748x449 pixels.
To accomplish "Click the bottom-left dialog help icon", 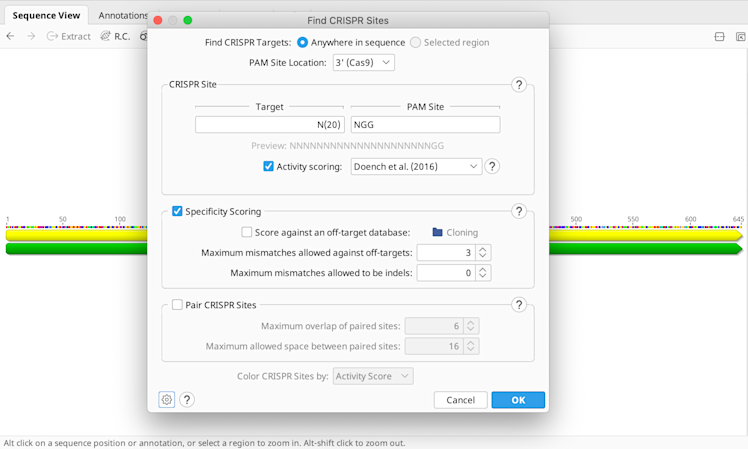I will click(187, 400).
